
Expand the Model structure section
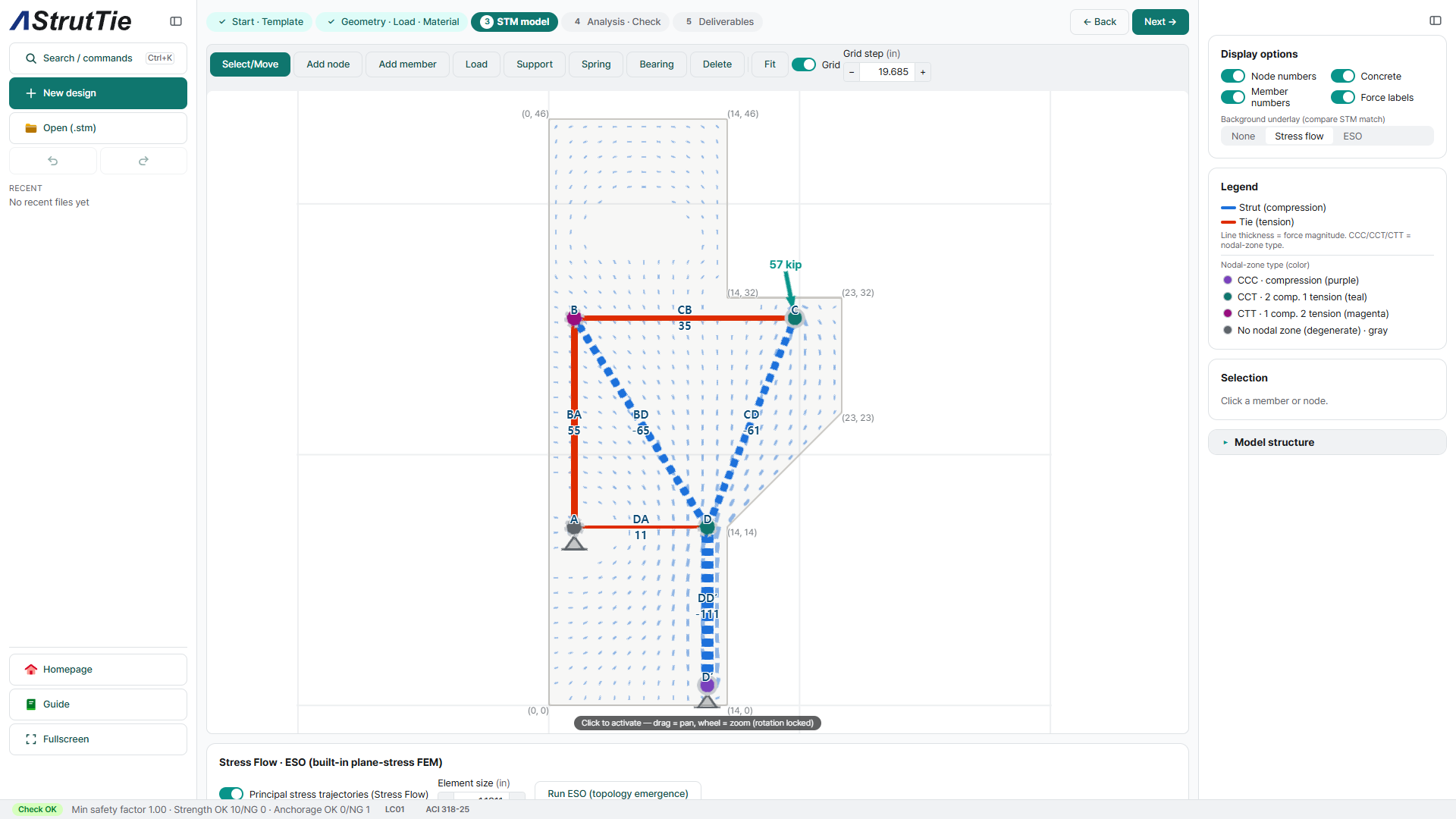(1327, 442)
